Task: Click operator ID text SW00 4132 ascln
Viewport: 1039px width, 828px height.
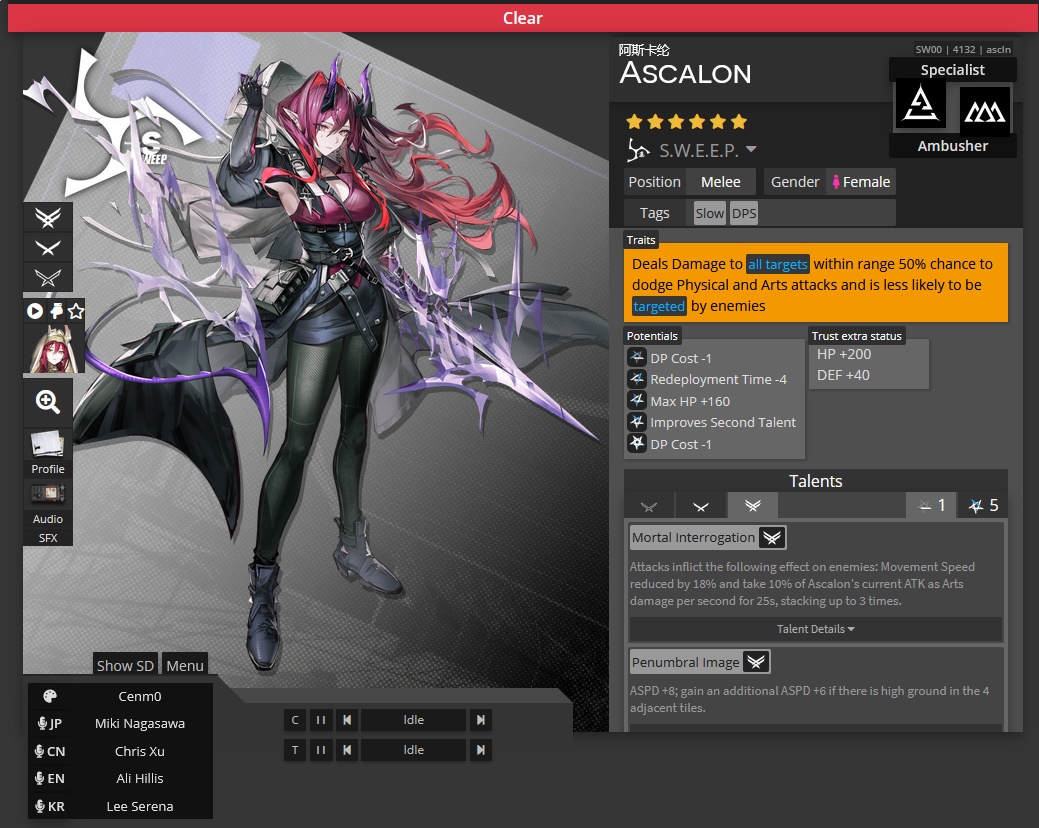Action: click(963, 50)
